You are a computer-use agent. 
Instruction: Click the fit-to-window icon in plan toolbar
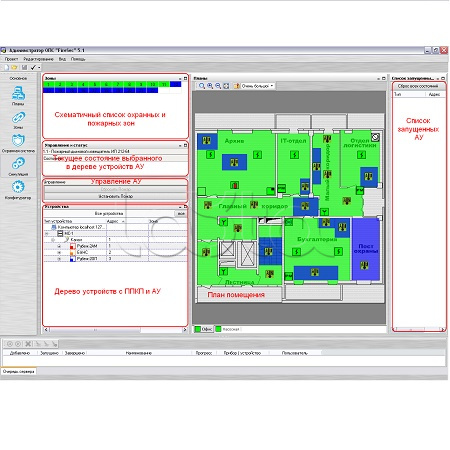coord(226,86)
